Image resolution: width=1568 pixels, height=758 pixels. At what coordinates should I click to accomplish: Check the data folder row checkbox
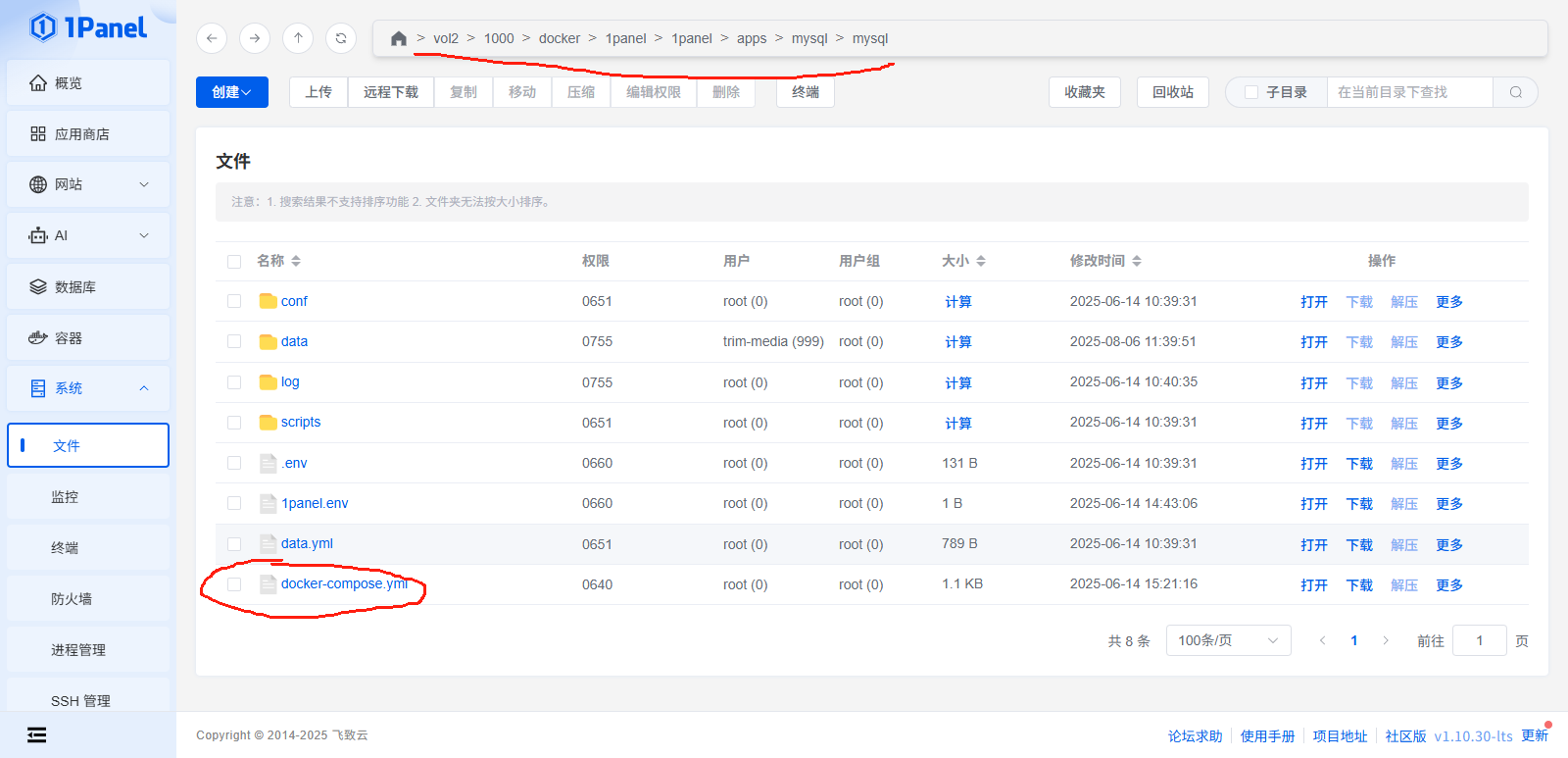tap(234, 341)
